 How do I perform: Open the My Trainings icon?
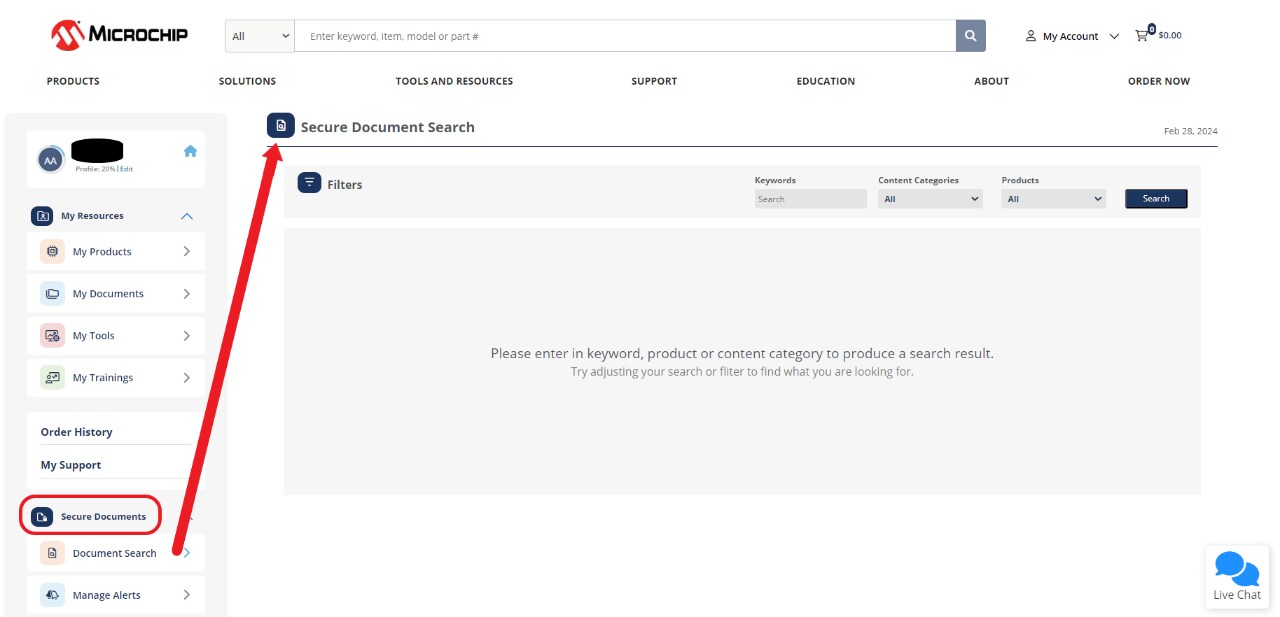pyautogui.click(x=52, y=377)
